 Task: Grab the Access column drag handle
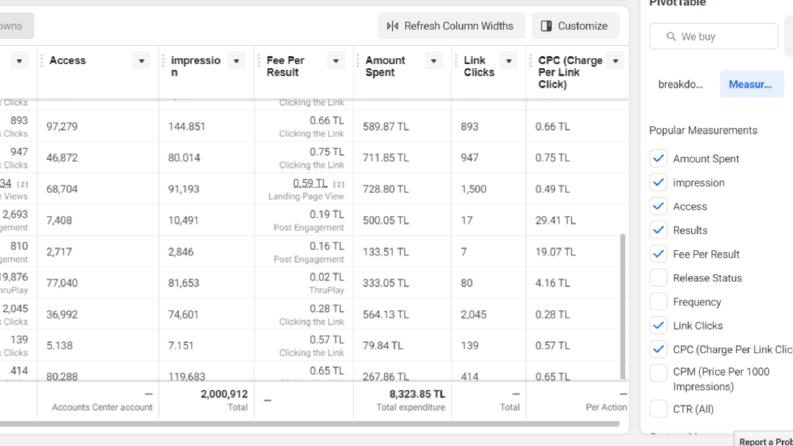coord(41,61)
